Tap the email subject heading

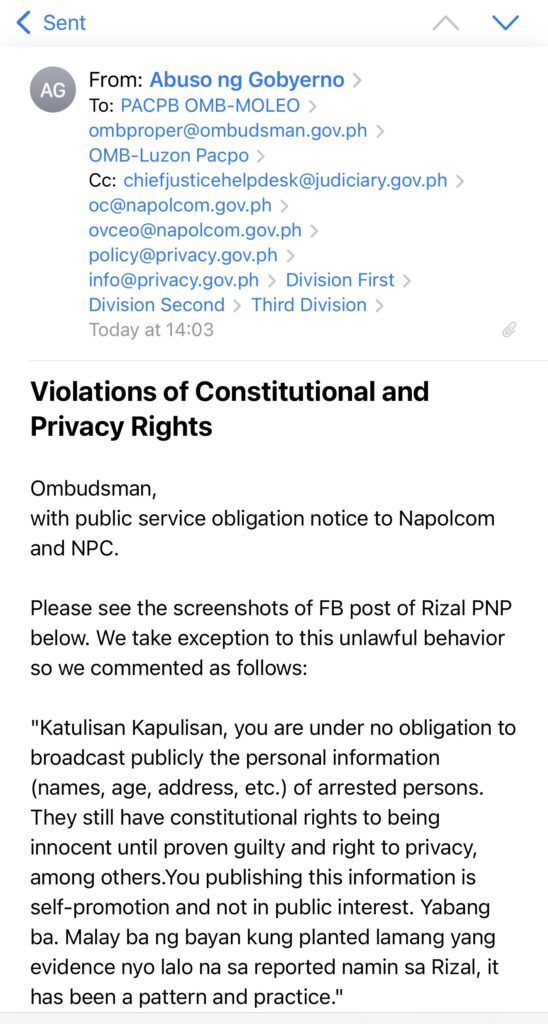tap(230, 409)
